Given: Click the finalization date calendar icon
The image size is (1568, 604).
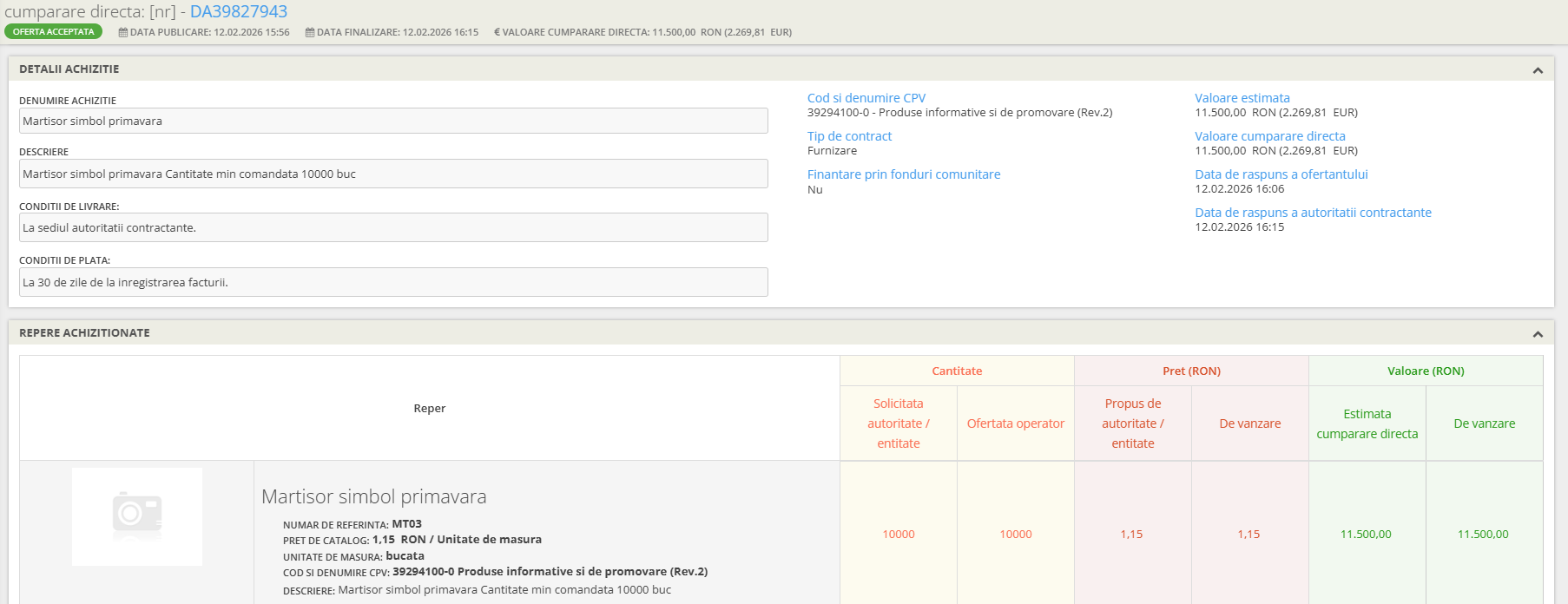Looking at the screenshot, I should [310, 32].
